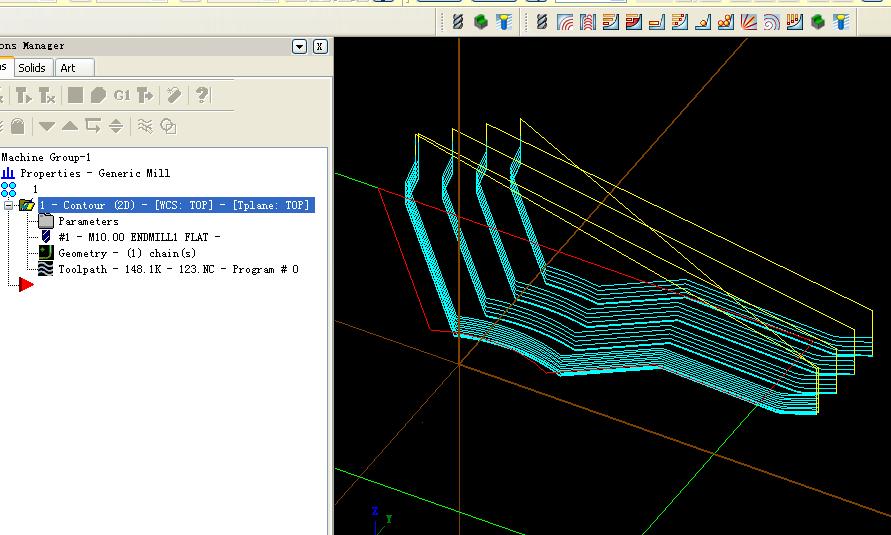Click the toolpath group icon labeled 1

9,189
